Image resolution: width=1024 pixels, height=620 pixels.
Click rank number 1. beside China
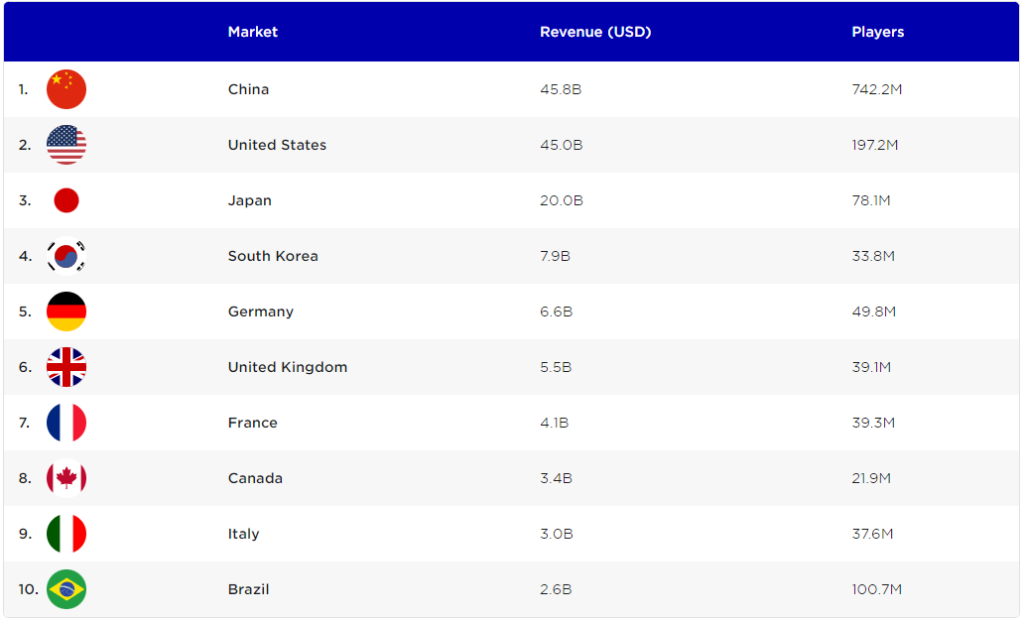[x=24, y=90]
